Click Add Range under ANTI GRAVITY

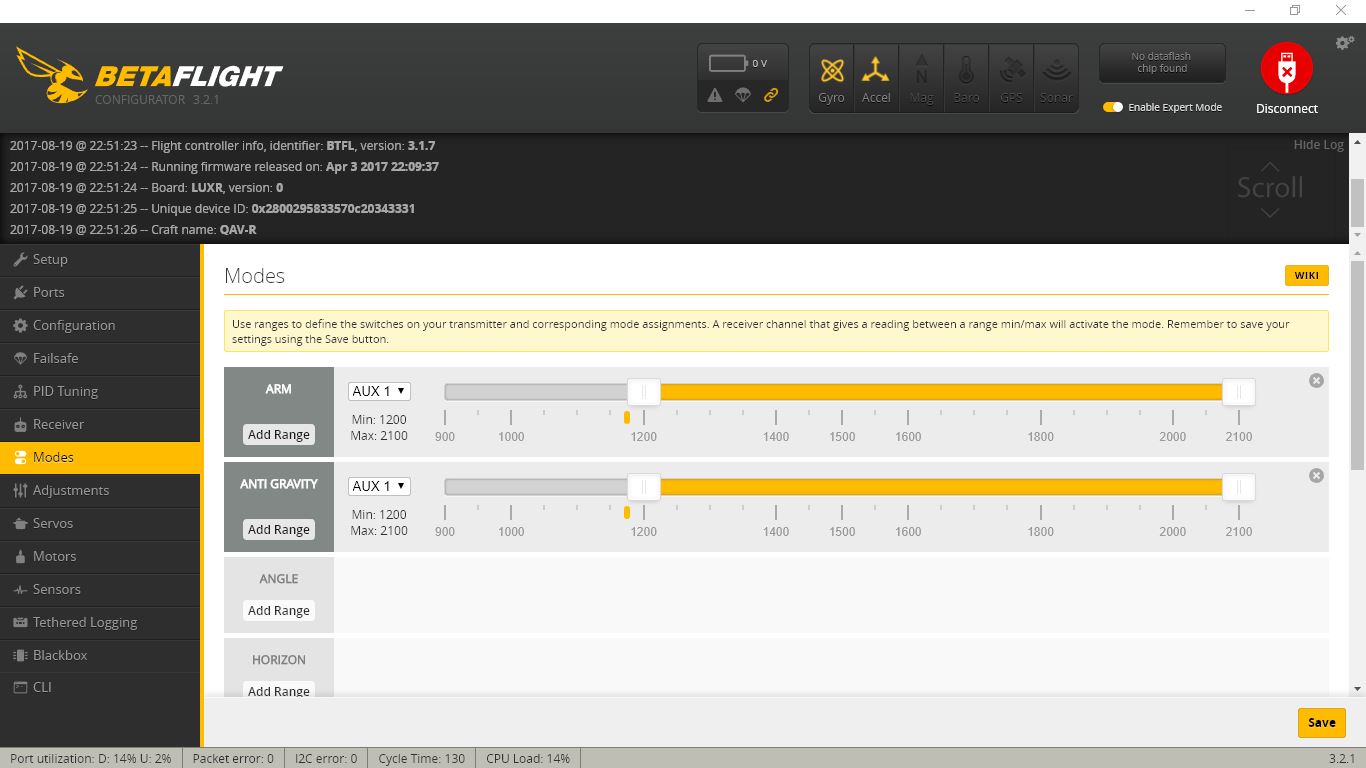click(279, 530)
